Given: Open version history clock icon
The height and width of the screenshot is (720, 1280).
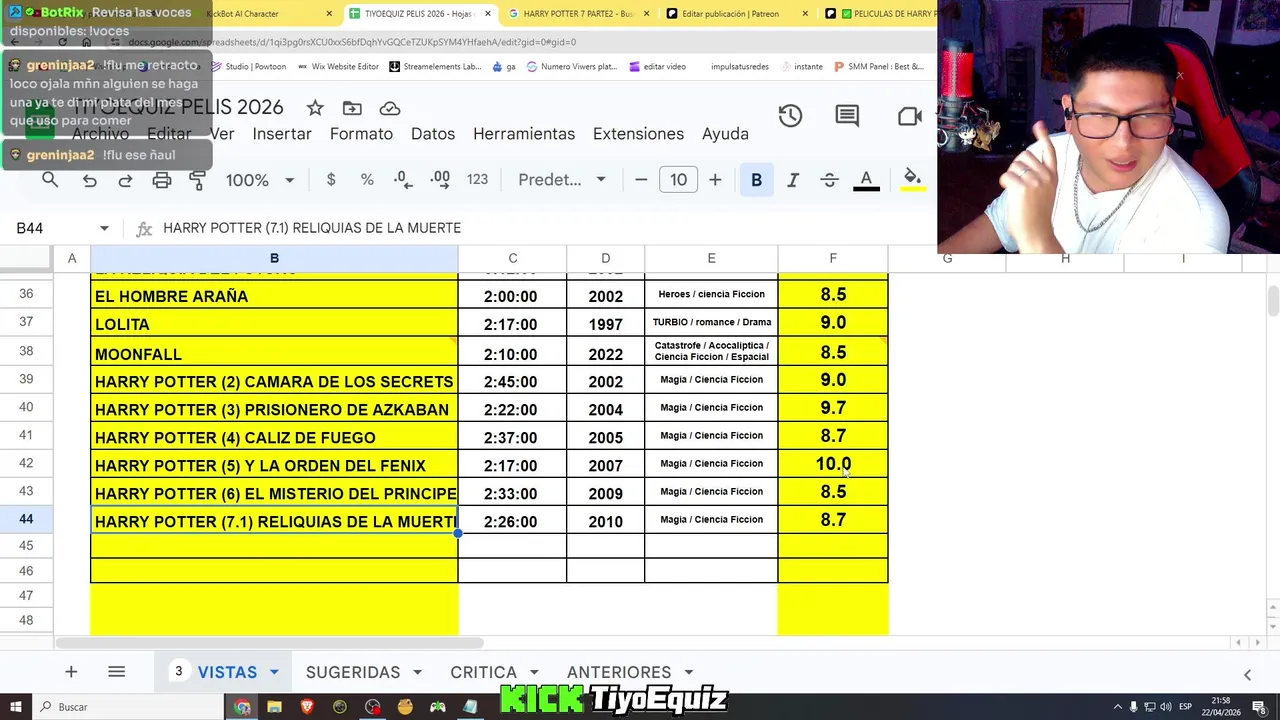Looking at the screenshot, I should tap(790, 116).
